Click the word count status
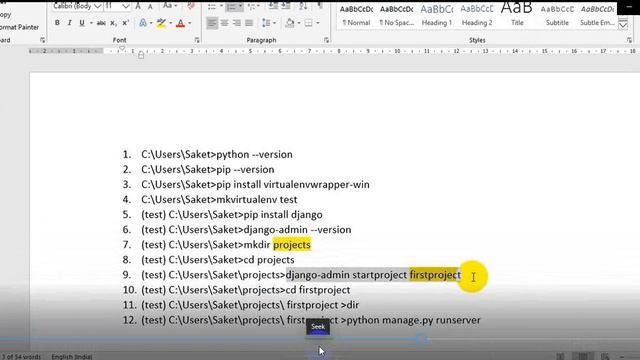 pyautogui.click(x=21, y=357)
